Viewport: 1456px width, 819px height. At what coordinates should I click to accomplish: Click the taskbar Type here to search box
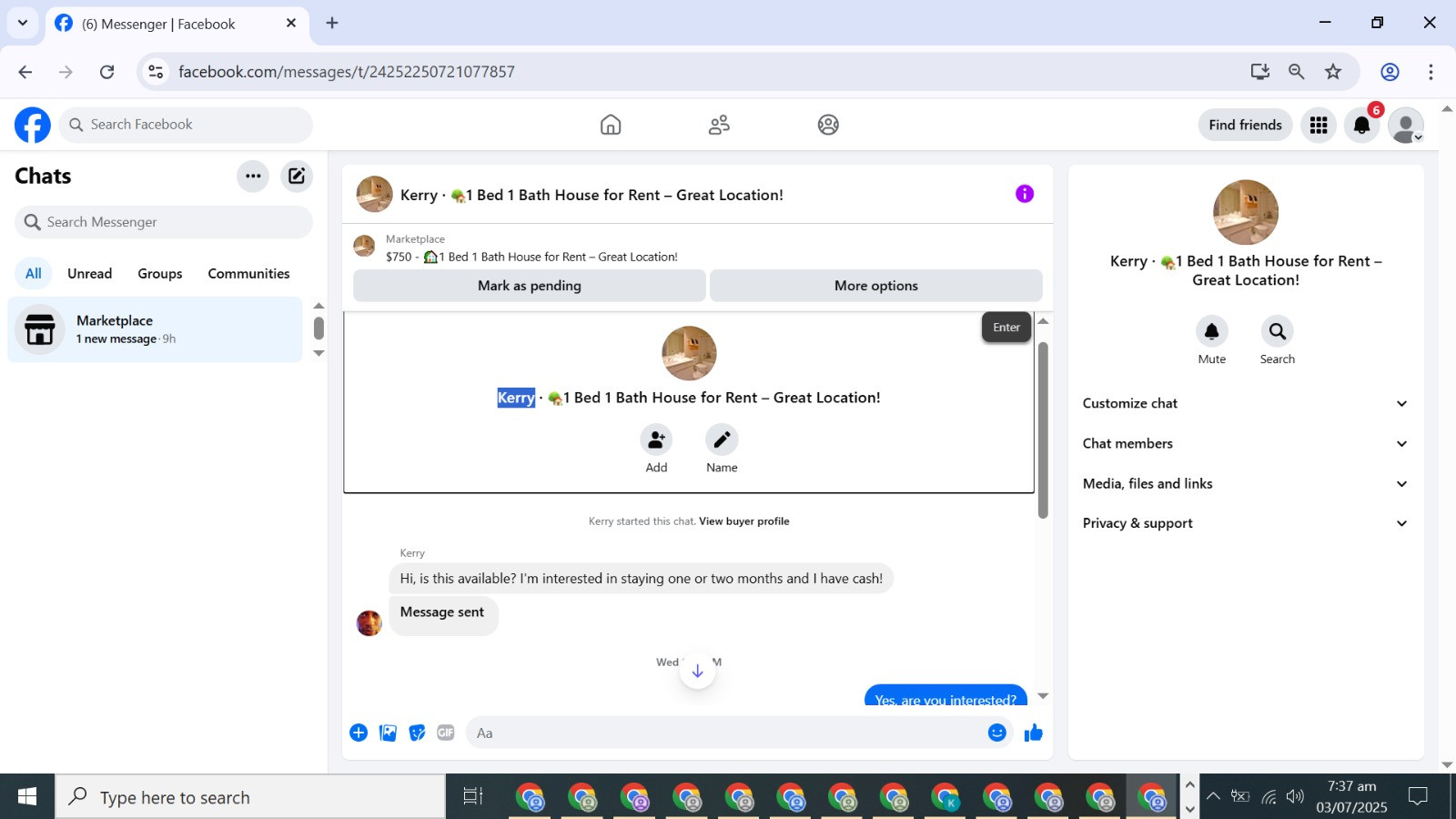(x=250, y=797)
